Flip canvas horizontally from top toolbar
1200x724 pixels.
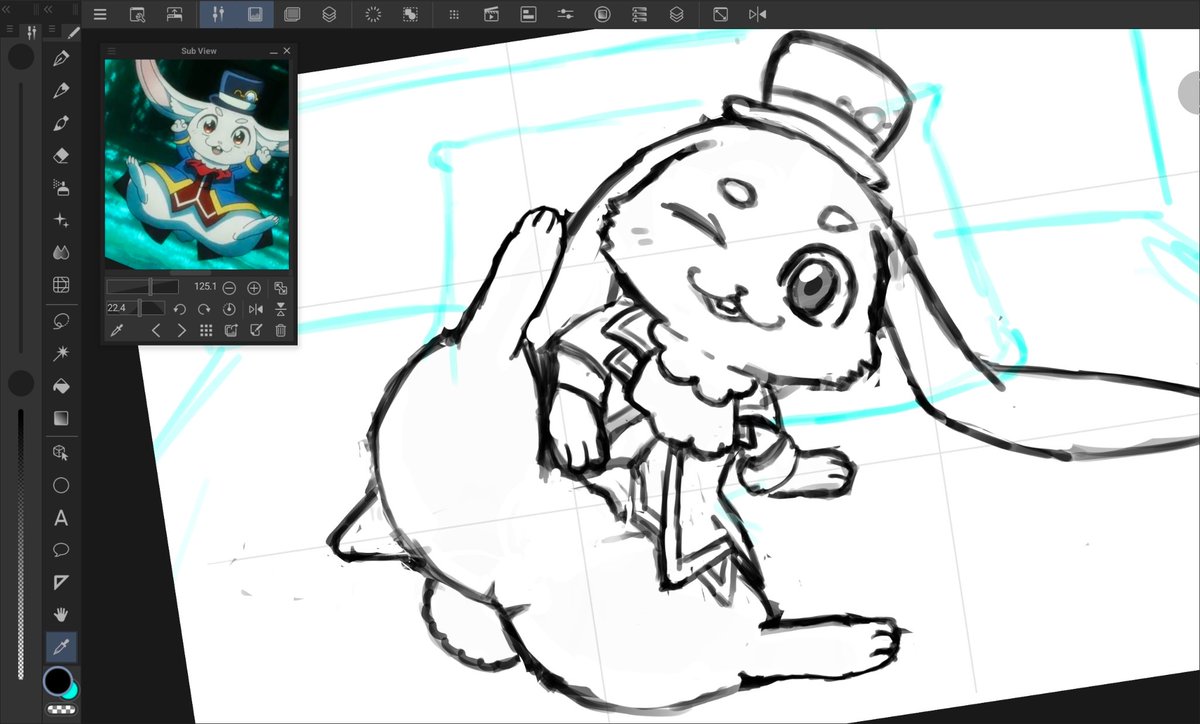[x=757, y=15]
